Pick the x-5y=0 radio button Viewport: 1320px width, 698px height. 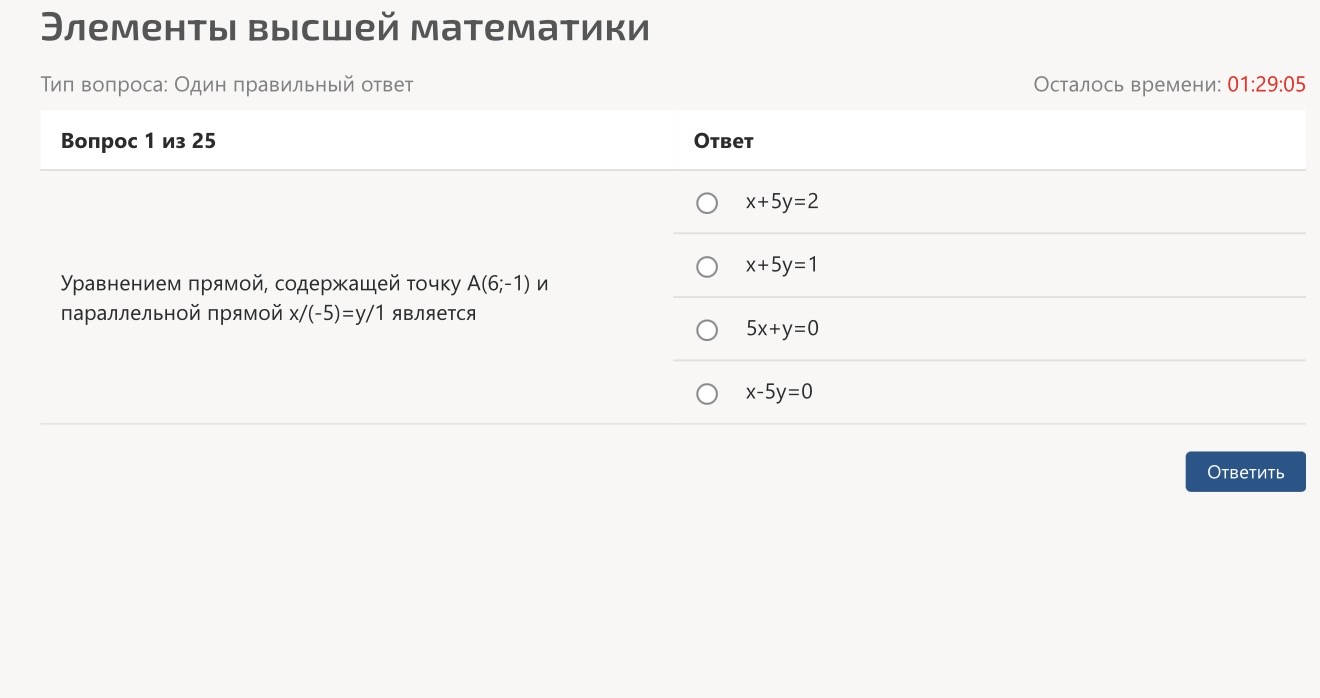tap(707, 394)
